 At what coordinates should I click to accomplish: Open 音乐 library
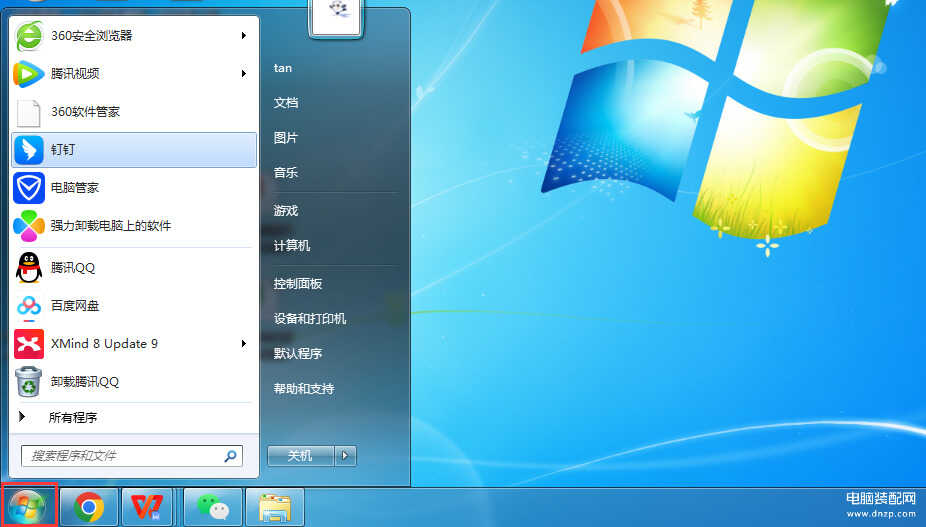286,173
